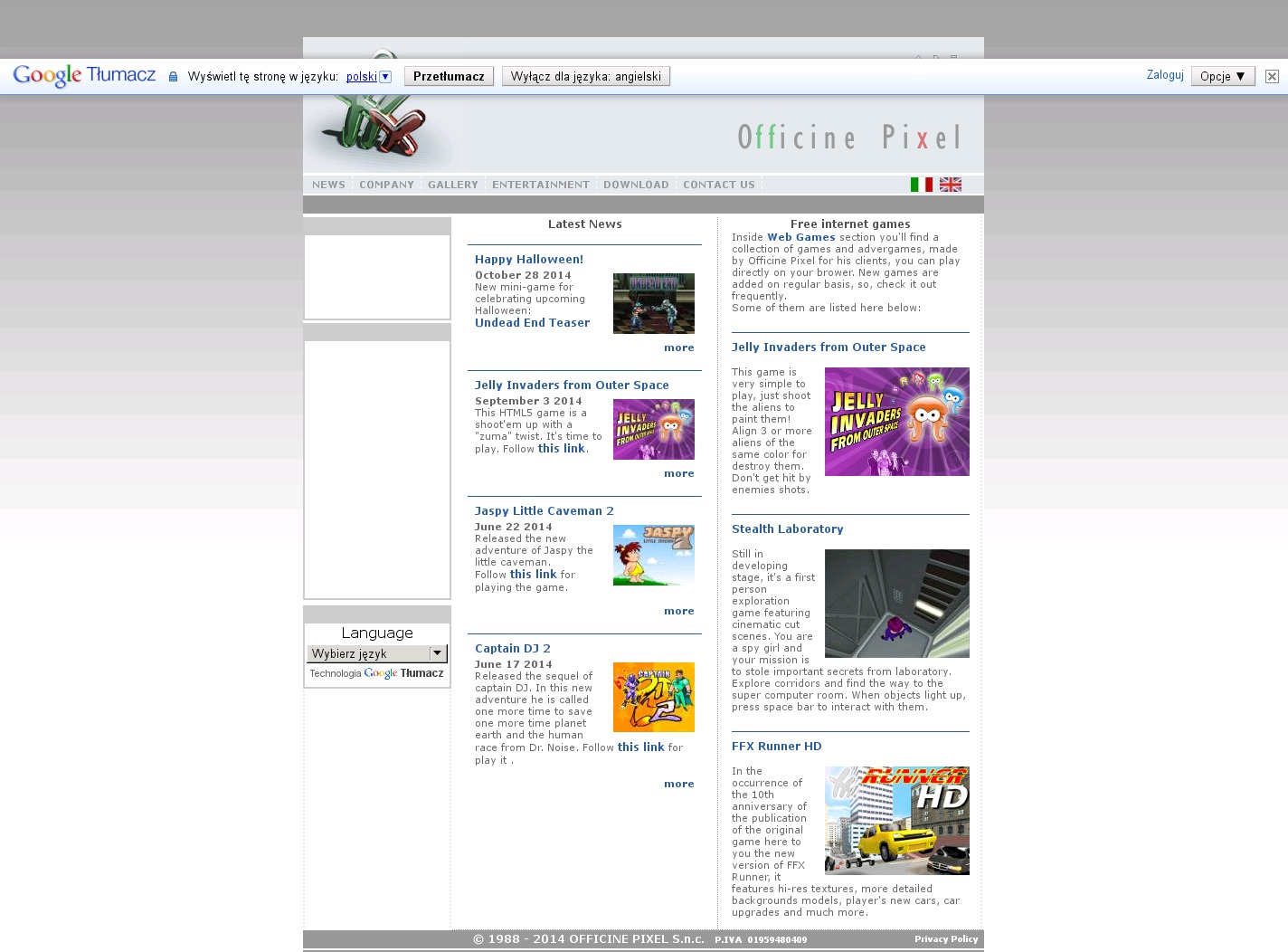Click the Italian flag icon

[x=921, y=185]
